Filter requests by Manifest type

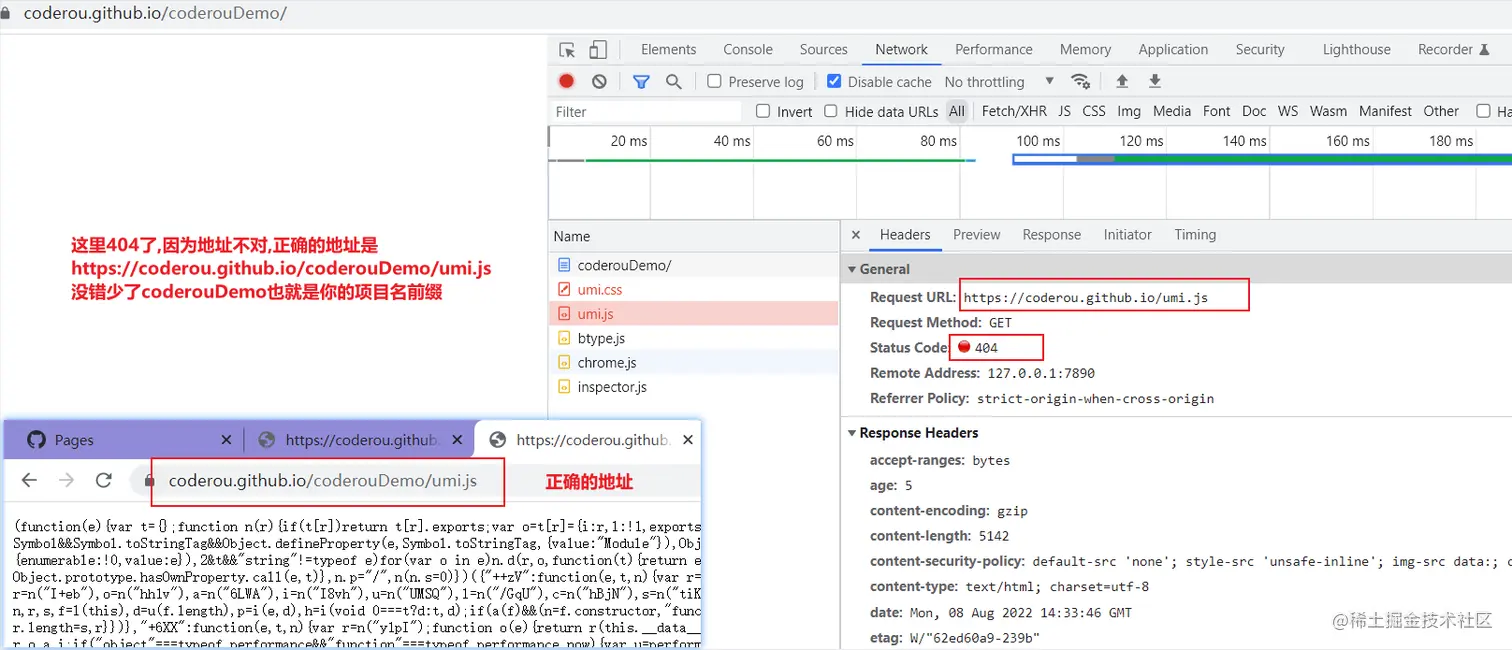pos(1385,111)
